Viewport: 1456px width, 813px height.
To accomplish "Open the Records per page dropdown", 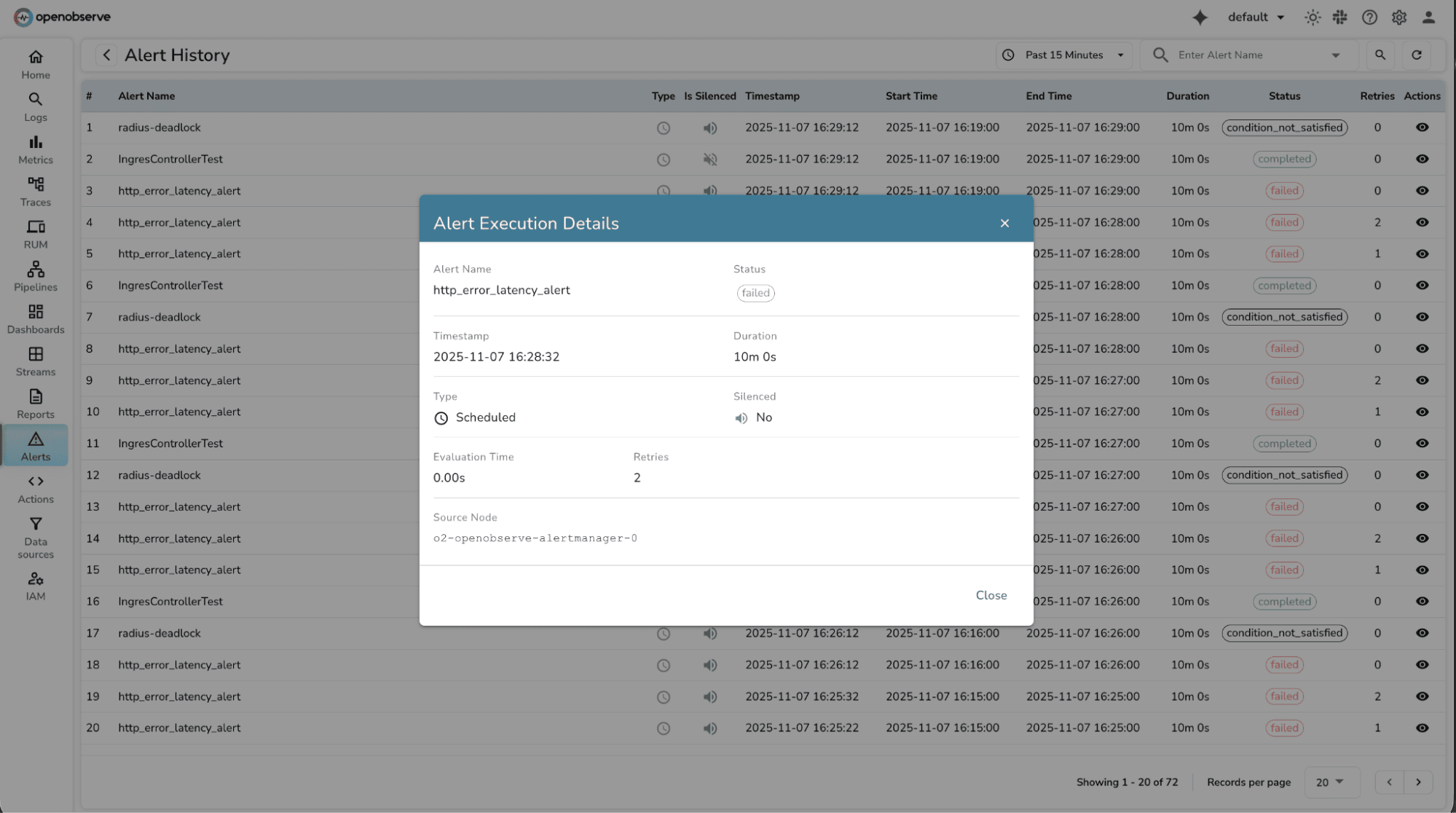I will click(1331, 782).
